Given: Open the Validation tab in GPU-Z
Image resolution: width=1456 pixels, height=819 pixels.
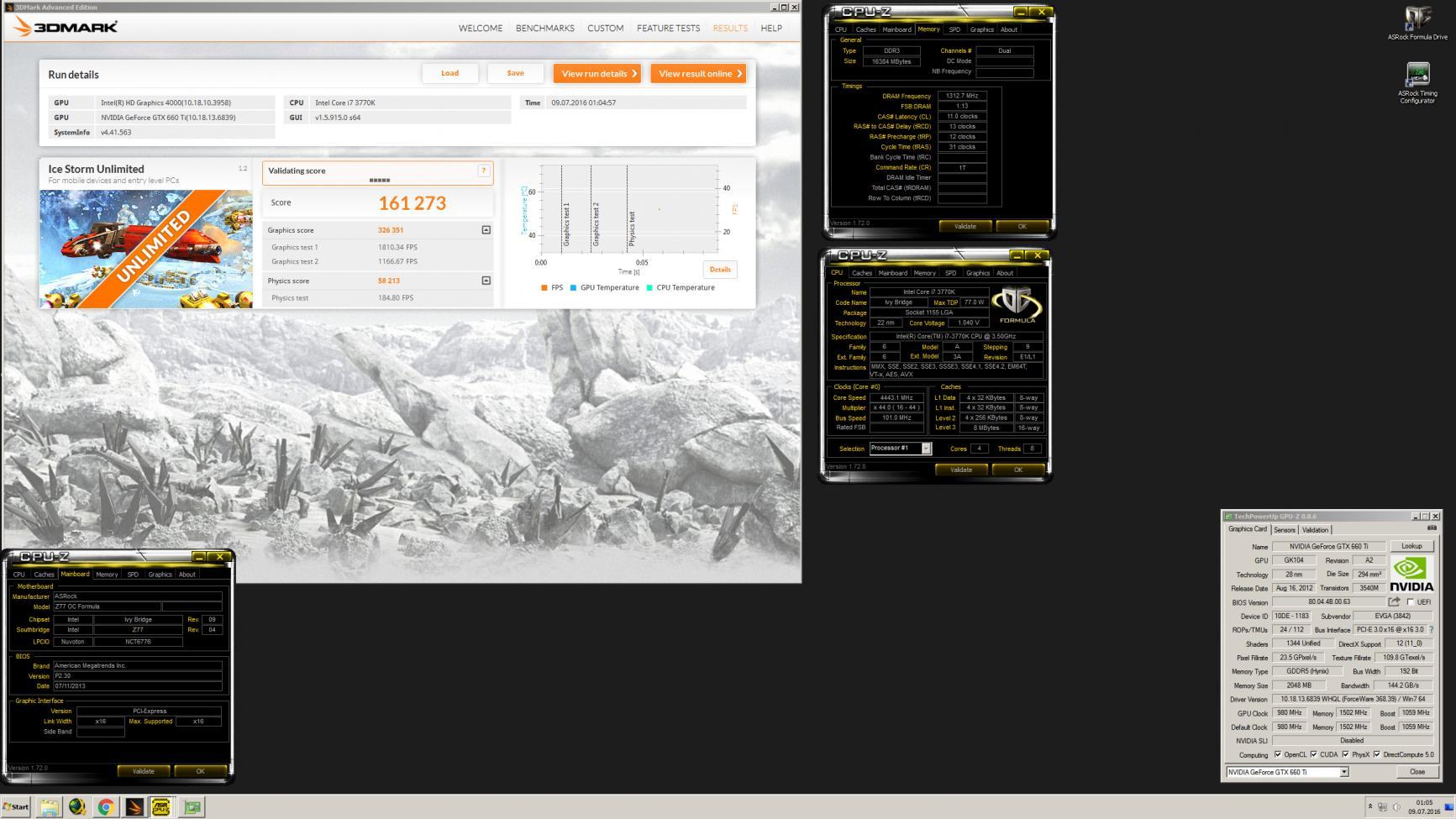Looking at the screenshot, I should [x=1315, y=530].
